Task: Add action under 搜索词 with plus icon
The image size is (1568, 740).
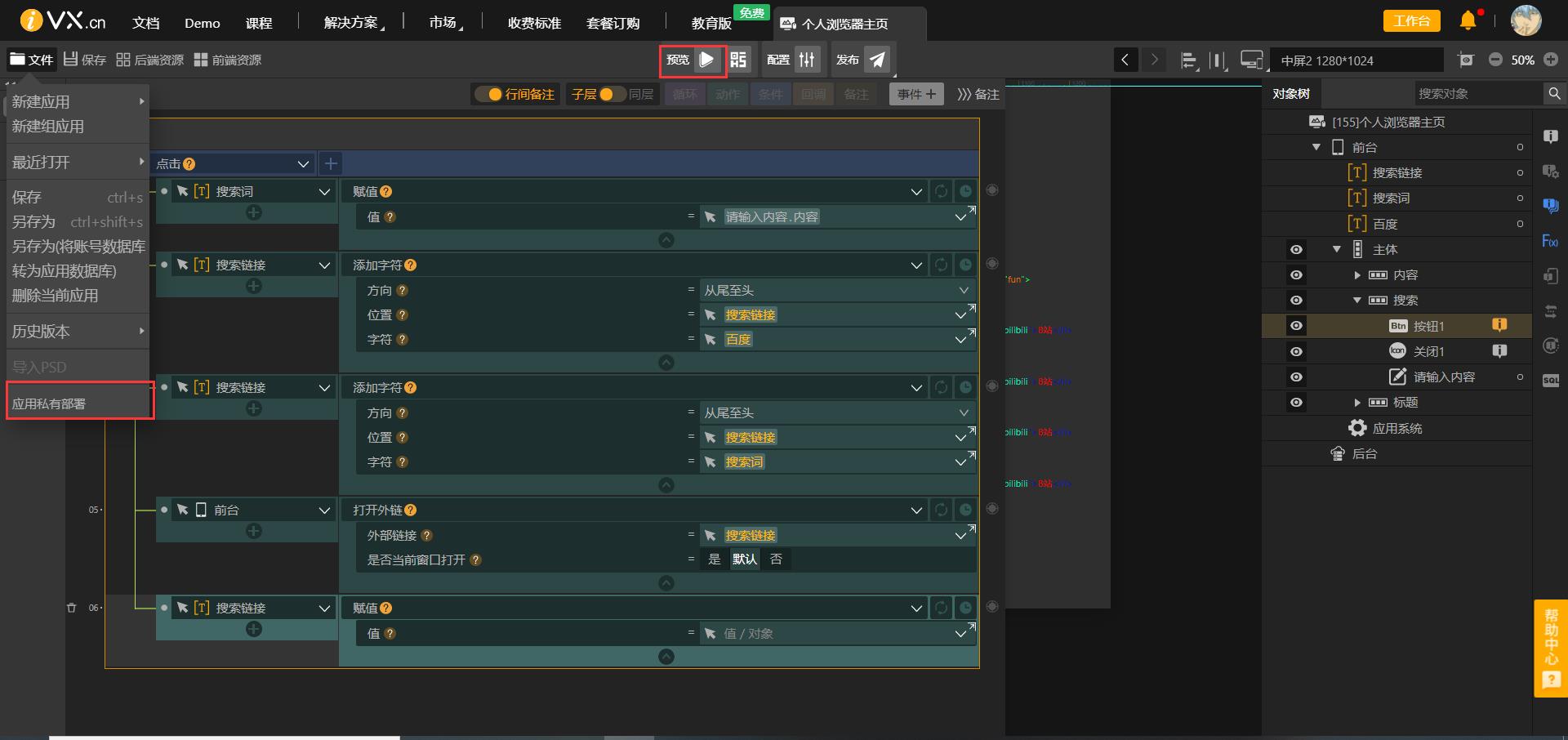Action: (x=254, y=212)
